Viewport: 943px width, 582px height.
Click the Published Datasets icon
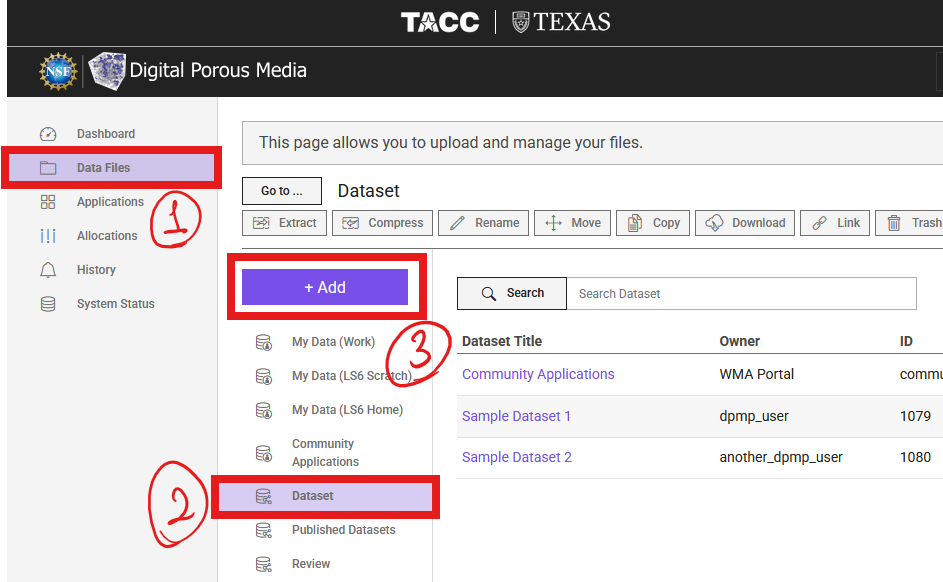pyautogui.click(x=264, y=531)
